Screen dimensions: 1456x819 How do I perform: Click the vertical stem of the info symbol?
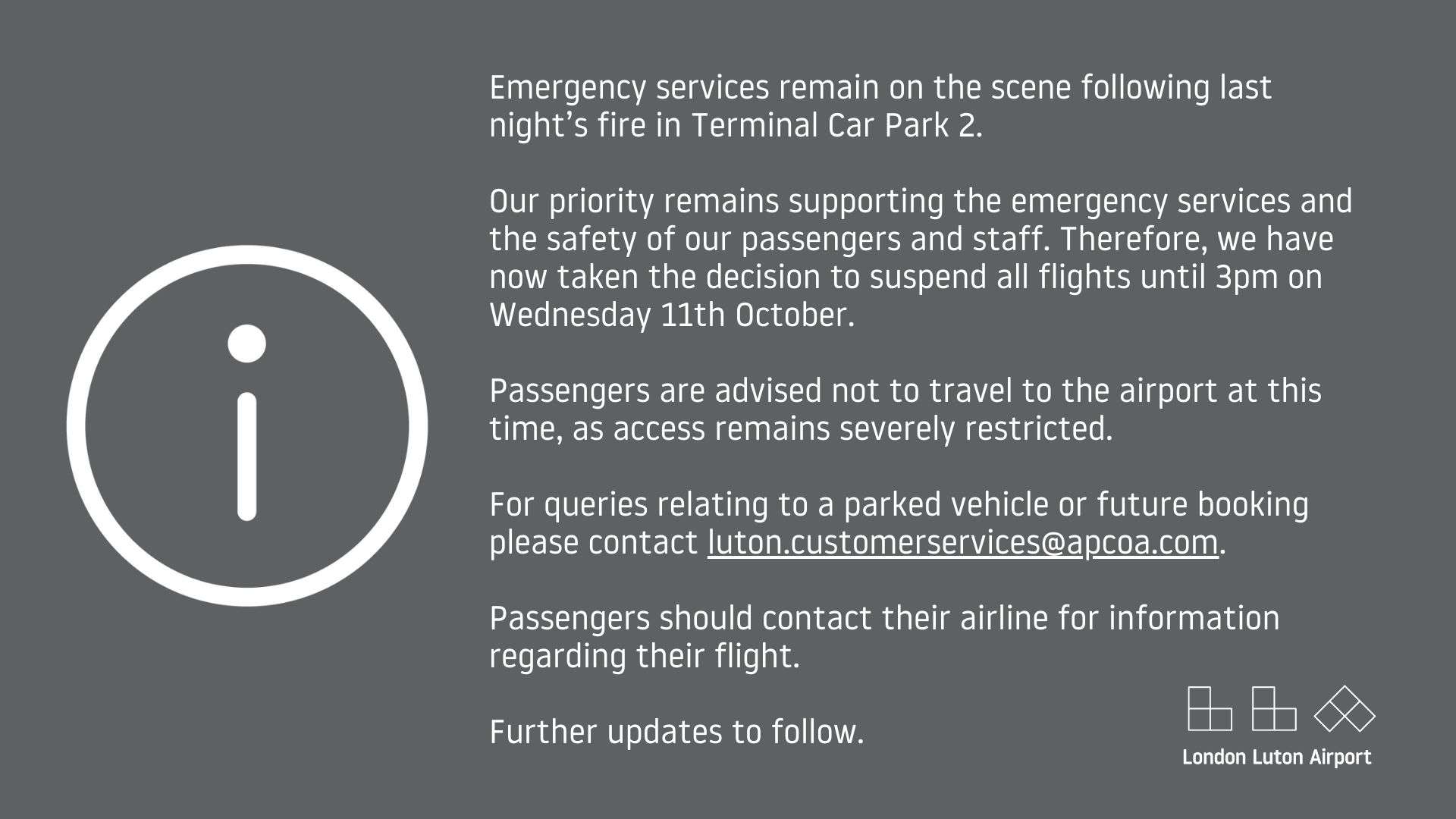point(246,457)
